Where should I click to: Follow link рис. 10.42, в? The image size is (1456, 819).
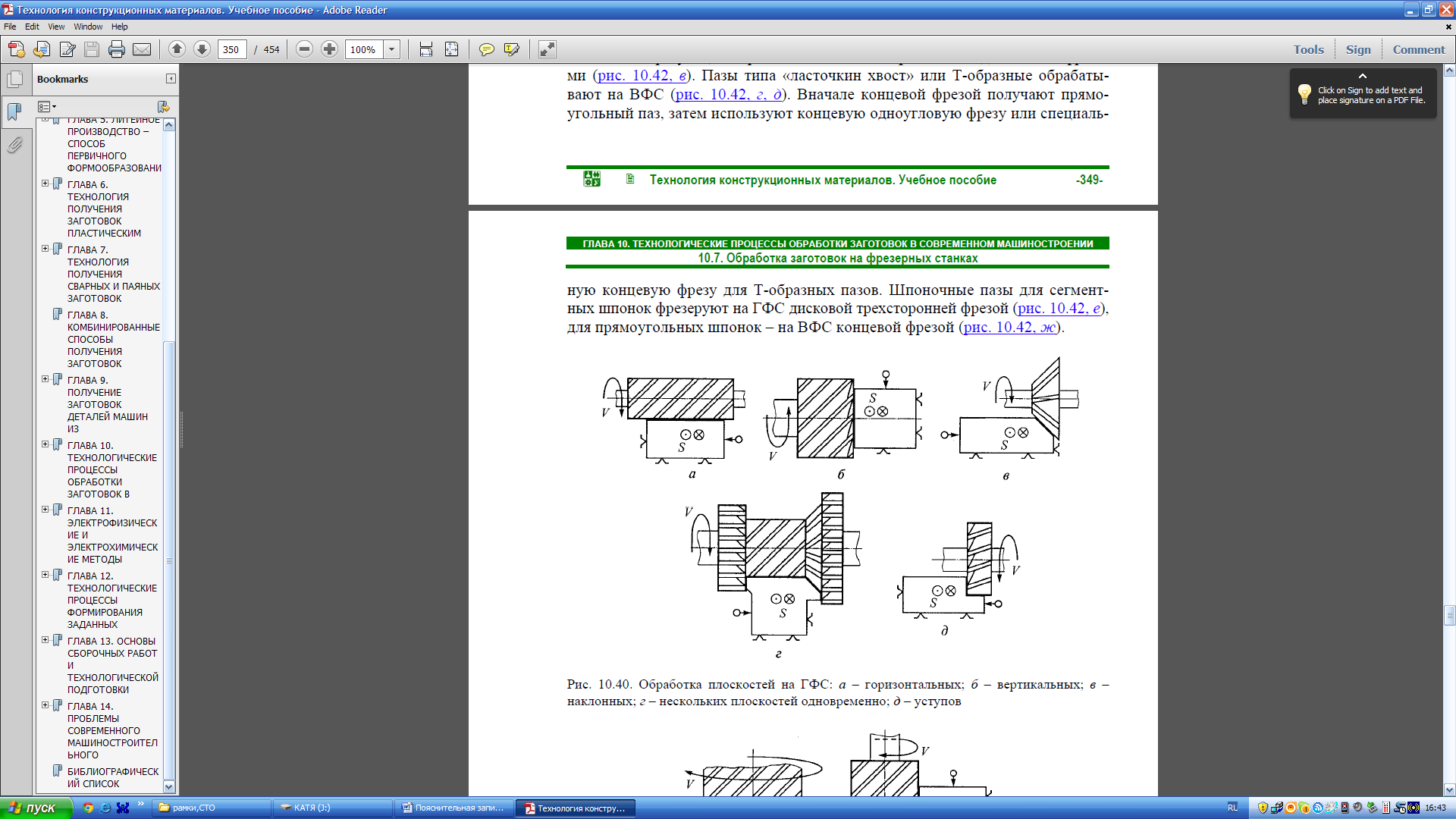pyautogui.click(x=642, y=76)
